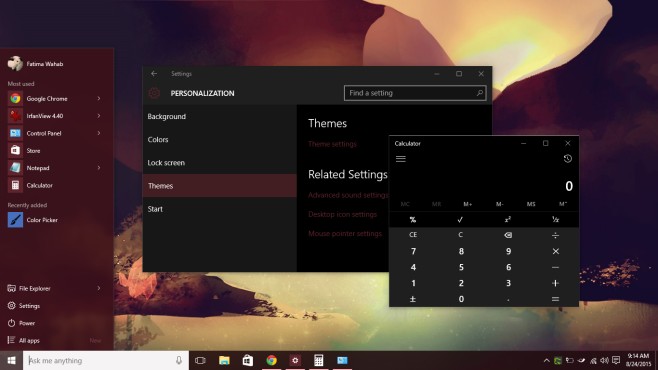Click the Find a setting search field
This screenshot has width=658, height=370.
415,93
